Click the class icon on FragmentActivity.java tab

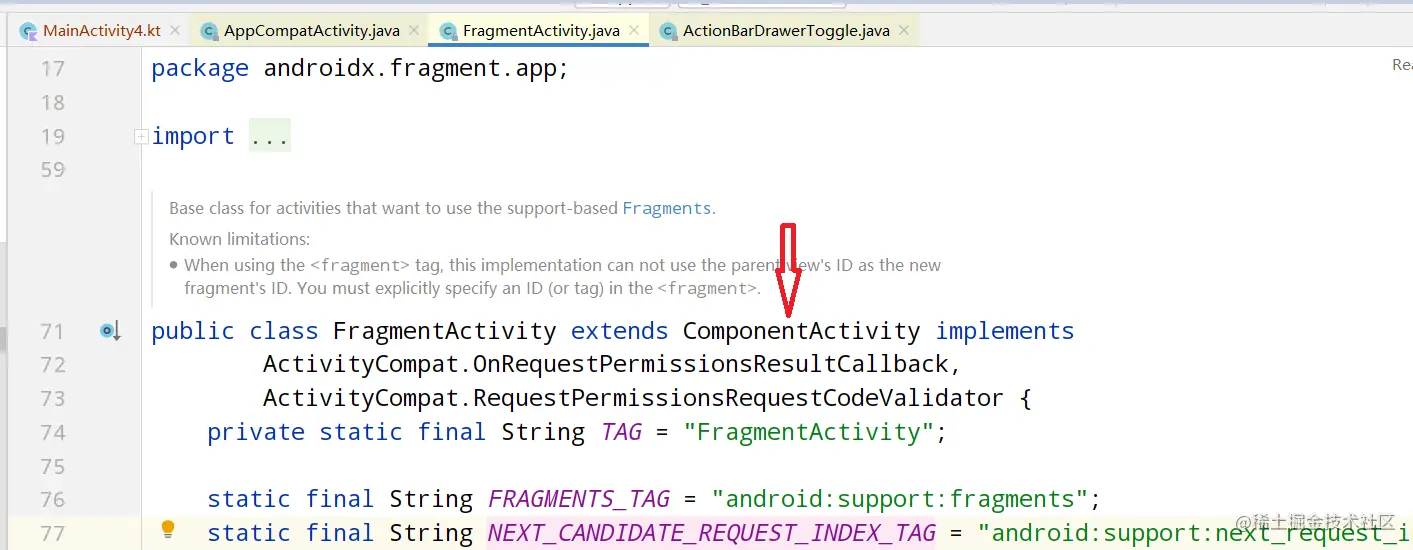tap(449, 31)
